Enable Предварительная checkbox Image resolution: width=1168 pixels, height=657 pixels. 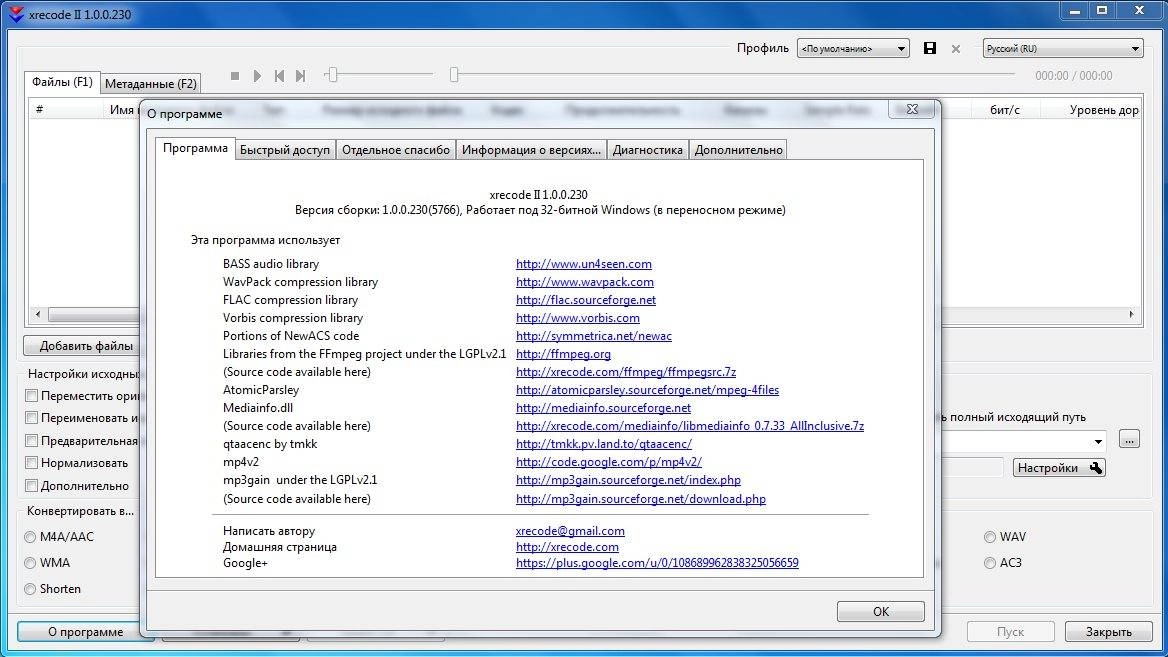31,441
